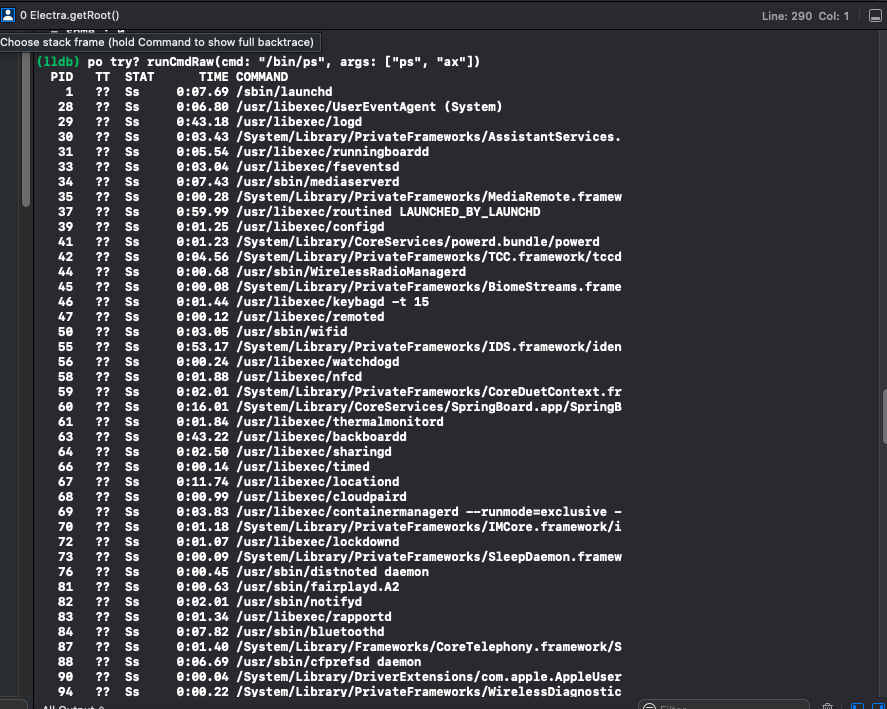Click the '/usr/libexec/rapportd' entry

coord(314,617)
